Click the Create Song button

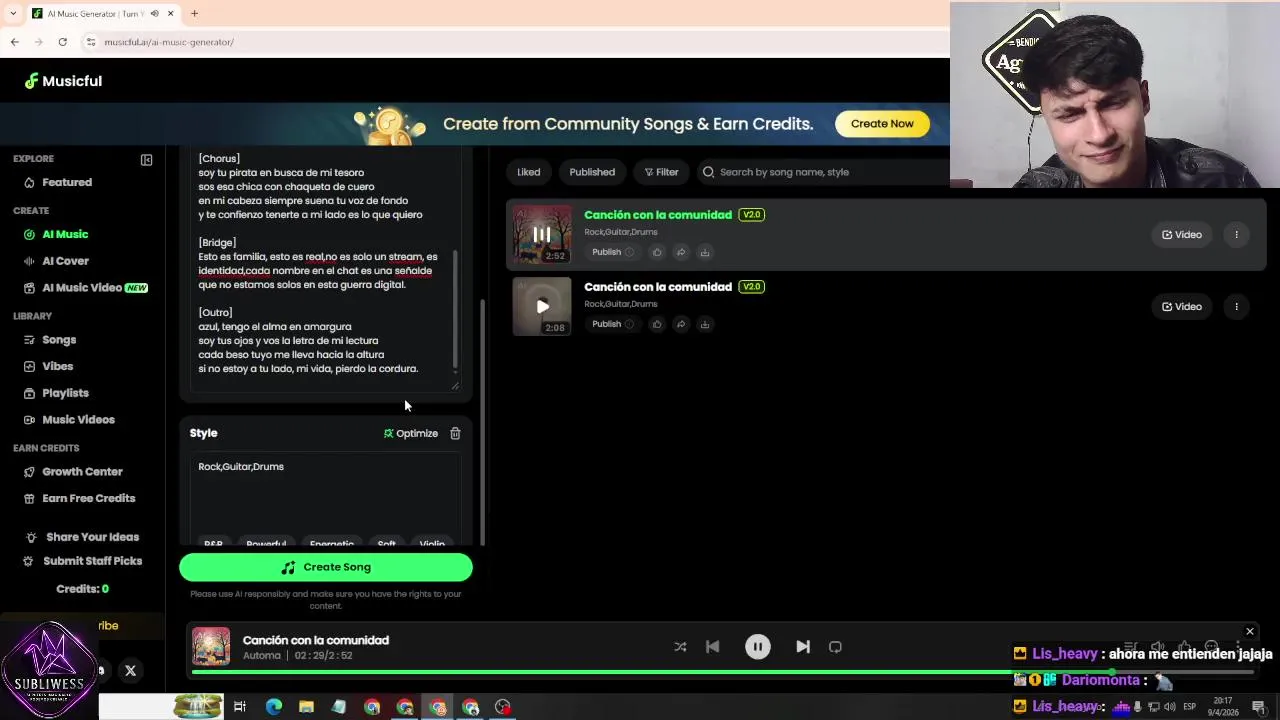coord(326,567)
